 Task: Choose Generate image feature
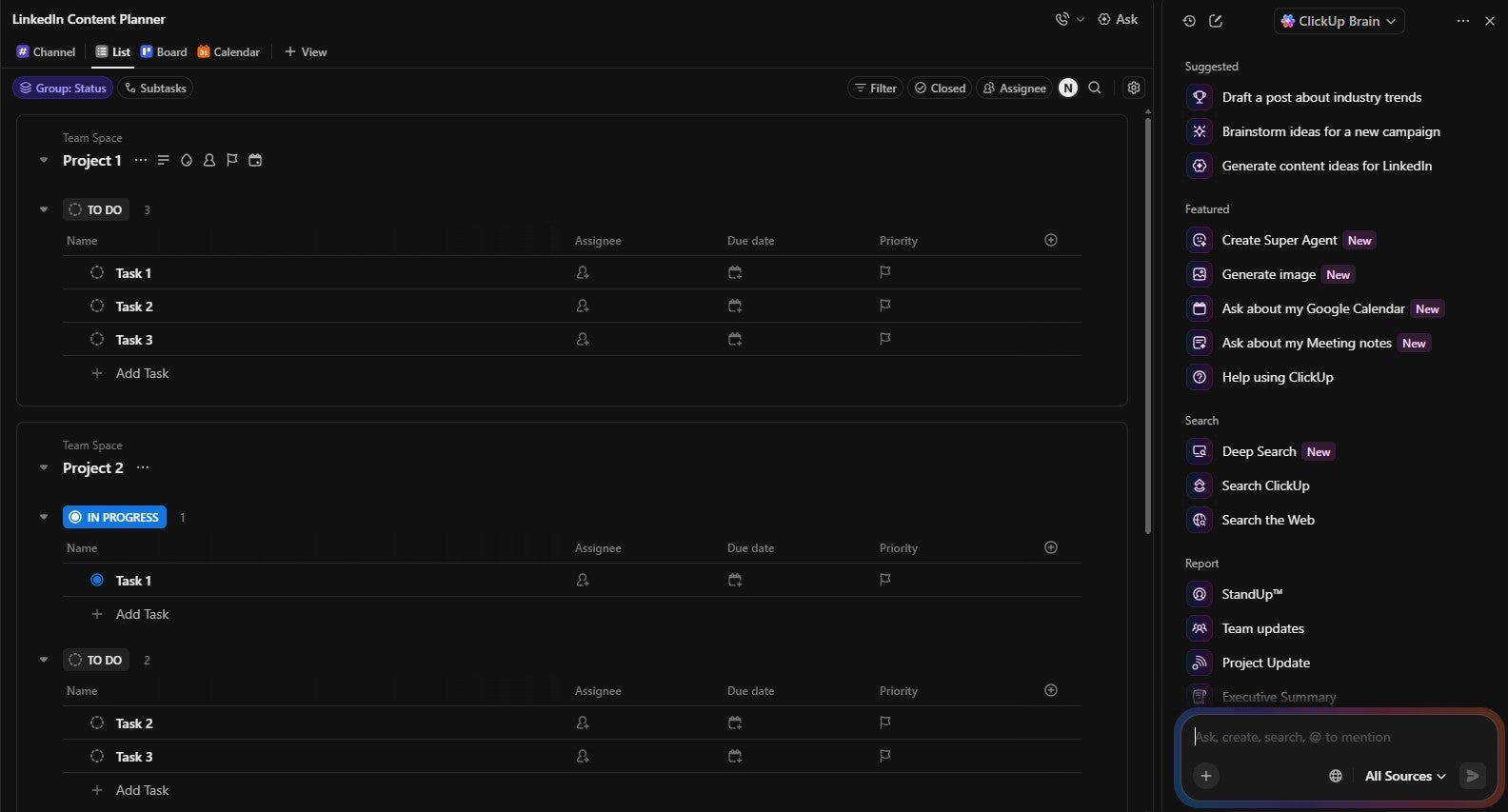[x=1270, y=275]
